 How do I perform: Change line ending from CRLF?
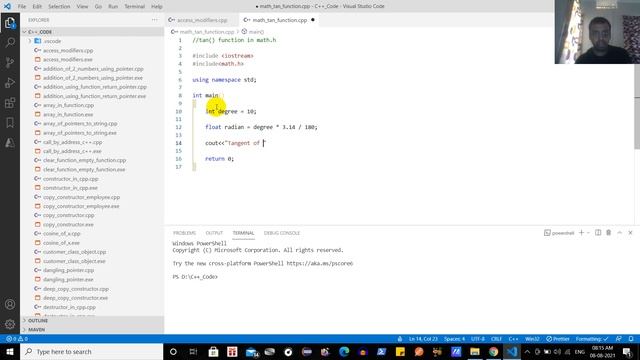pos(496,339)
